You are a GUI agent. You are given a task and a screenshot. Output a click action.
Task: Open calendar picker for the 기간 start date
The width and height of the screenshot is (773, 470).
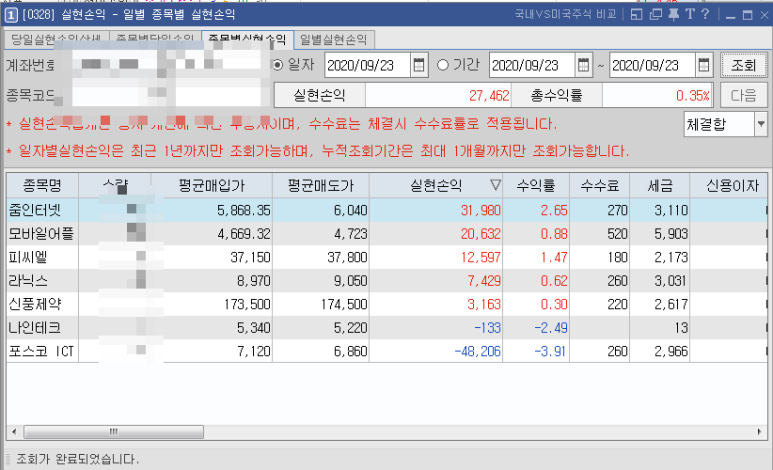click(583, 65)
